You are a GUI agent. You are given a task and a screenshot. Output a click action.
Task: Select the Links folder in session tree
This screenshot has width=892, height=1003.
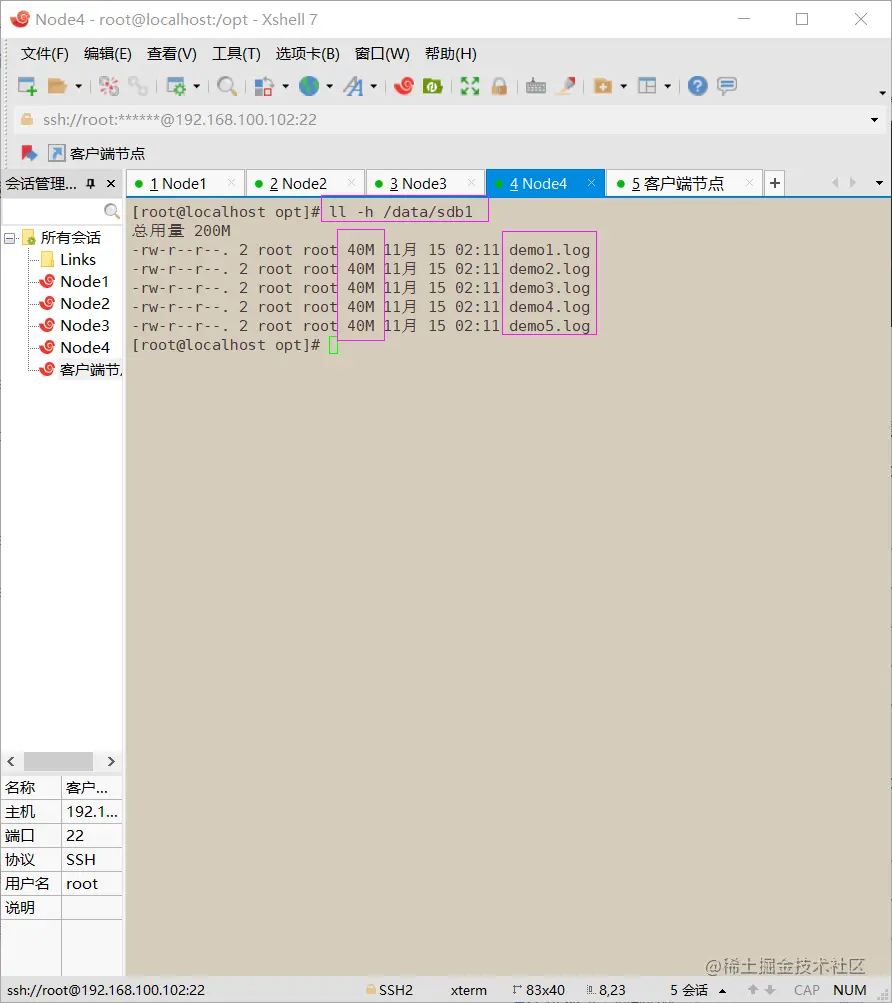pyautogui.click(x=69, y=260)
